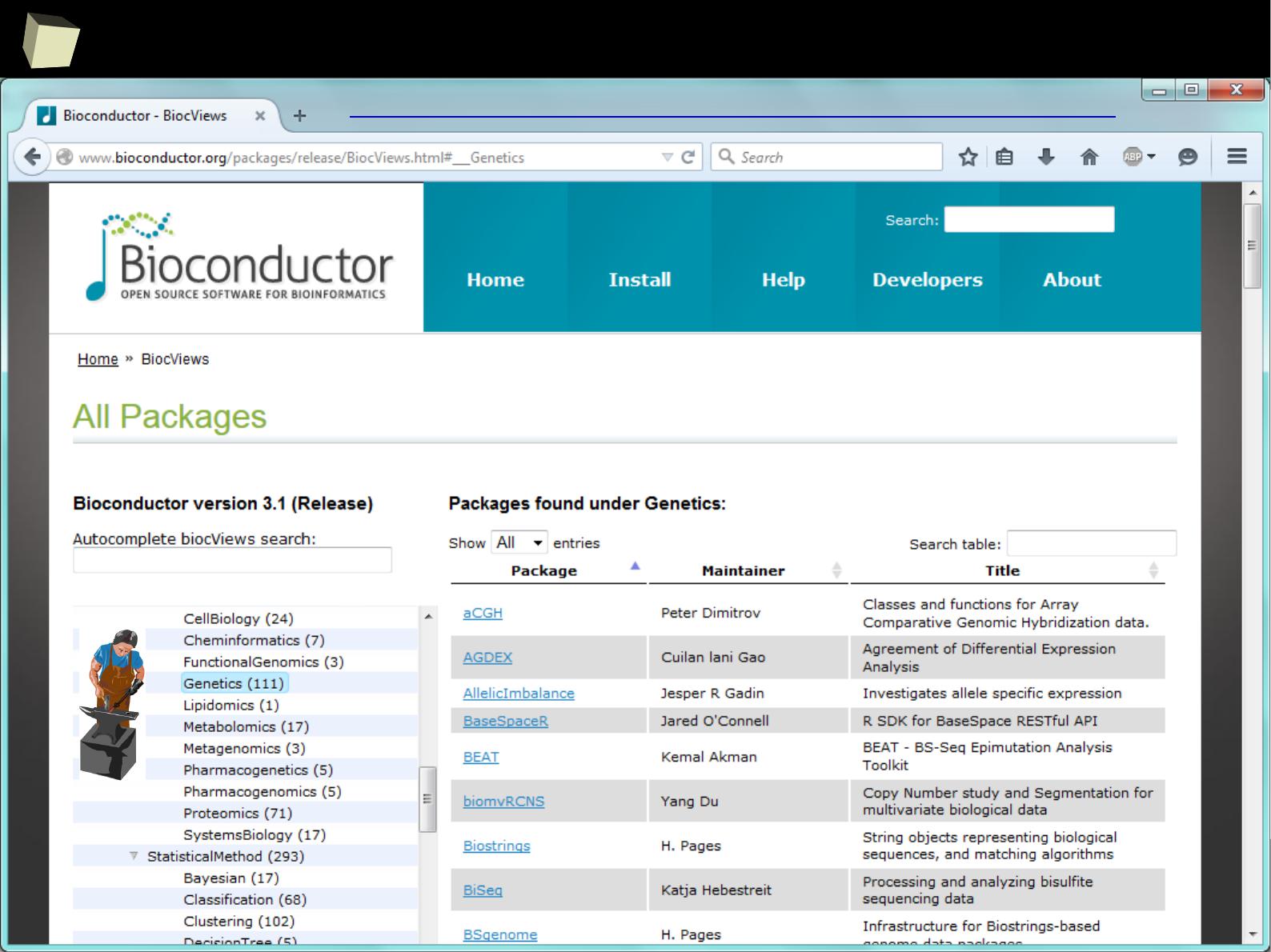The height and width of the screenshot is (952, 1271).
Task: Select Lipidomics (1) tree item
Action: pos(231,705)
